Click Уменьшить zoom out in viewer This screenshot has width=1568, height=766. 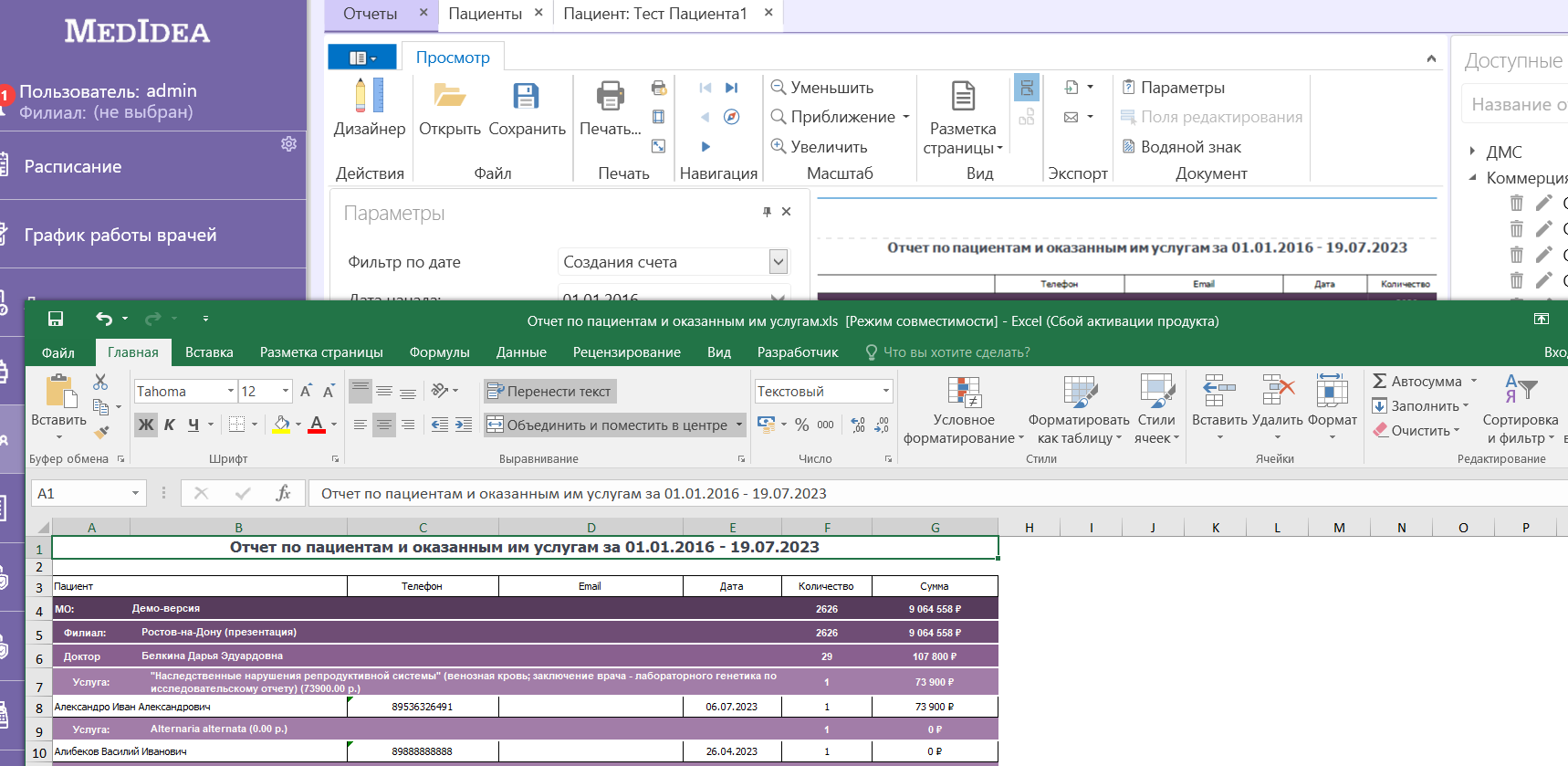click(822, 88)
